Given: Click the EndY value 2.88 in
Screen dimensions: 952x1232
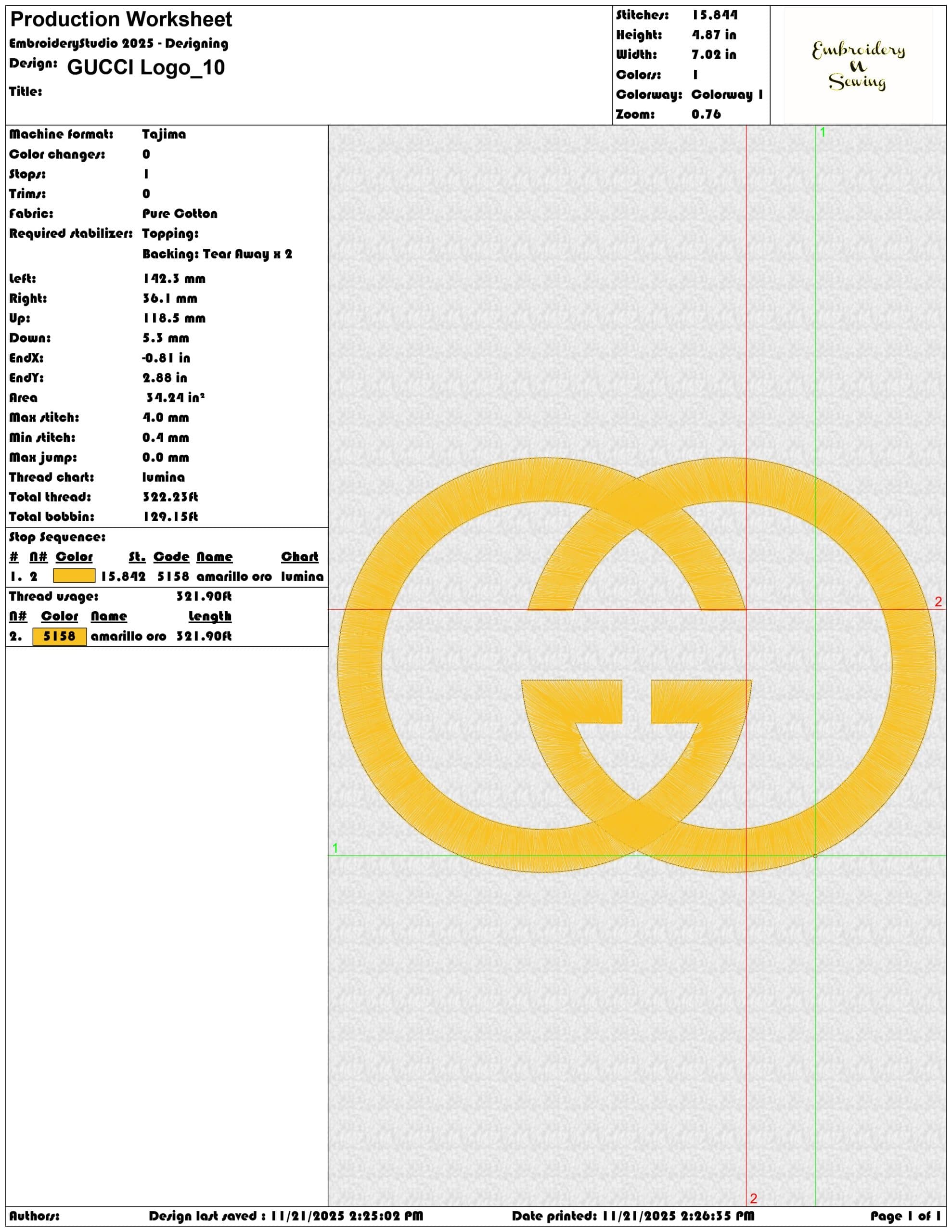Looking at the screenshot, I should click(x=165, y=378).
